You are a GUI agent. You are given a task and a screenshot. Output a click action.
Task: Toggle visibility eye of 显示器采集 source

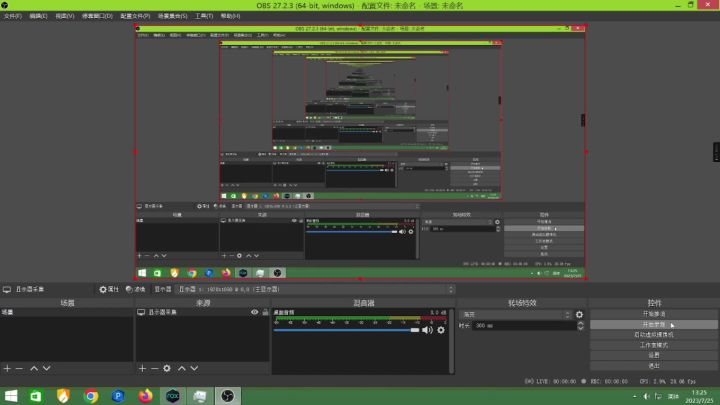[254, 312]
